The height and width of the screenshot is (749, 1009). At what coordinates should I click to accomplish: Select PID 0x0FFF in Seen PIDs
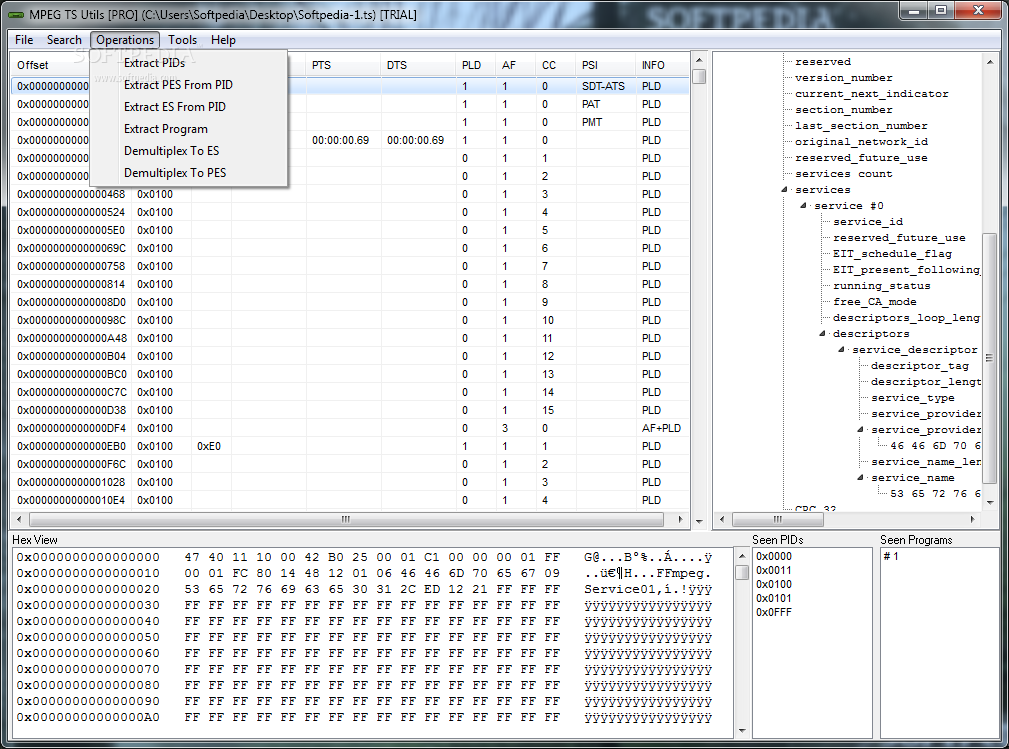[x=773, y=613]
